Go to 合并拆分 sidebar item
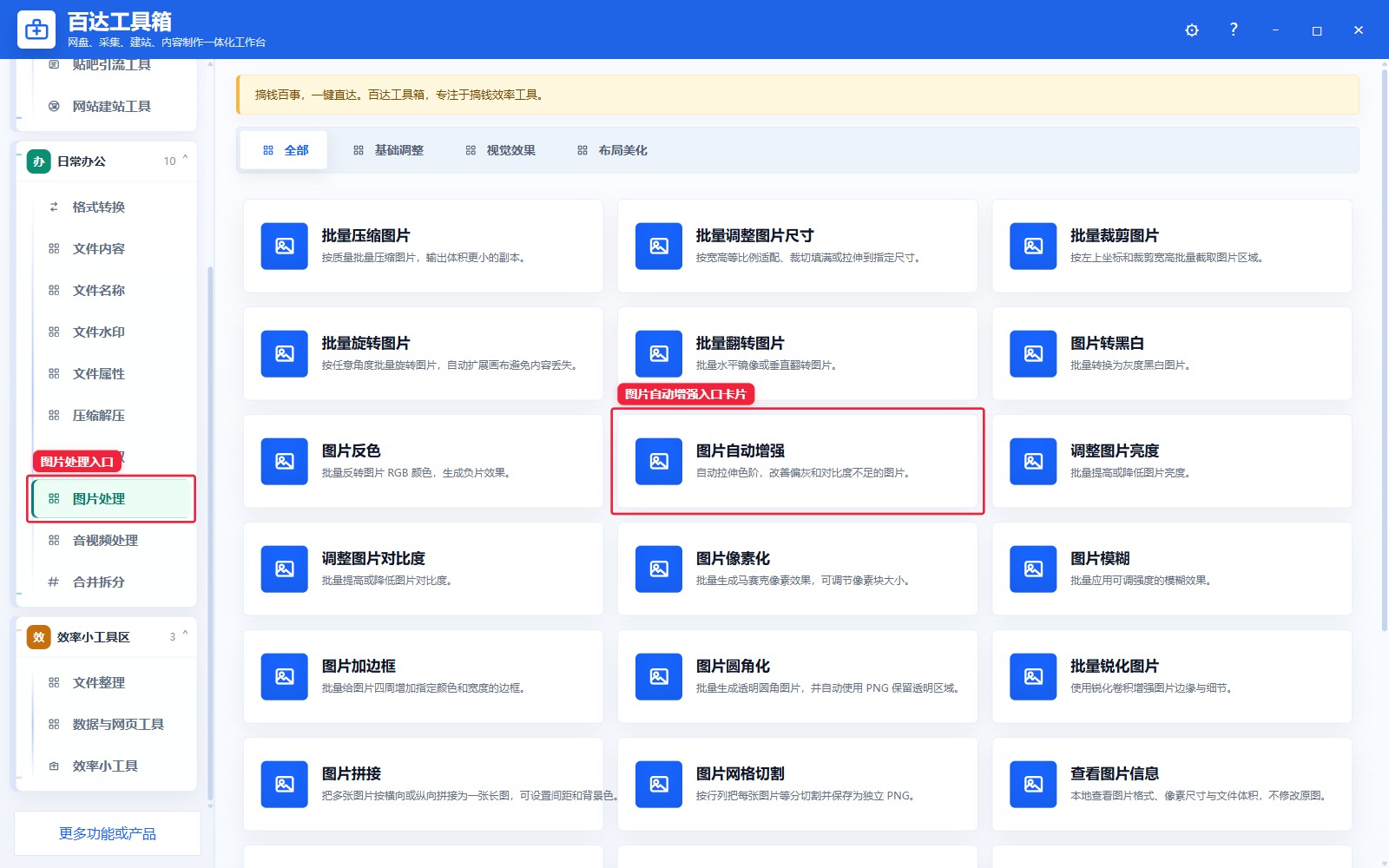The width and height of the screenshot is (1389, 868). point(112,582)
